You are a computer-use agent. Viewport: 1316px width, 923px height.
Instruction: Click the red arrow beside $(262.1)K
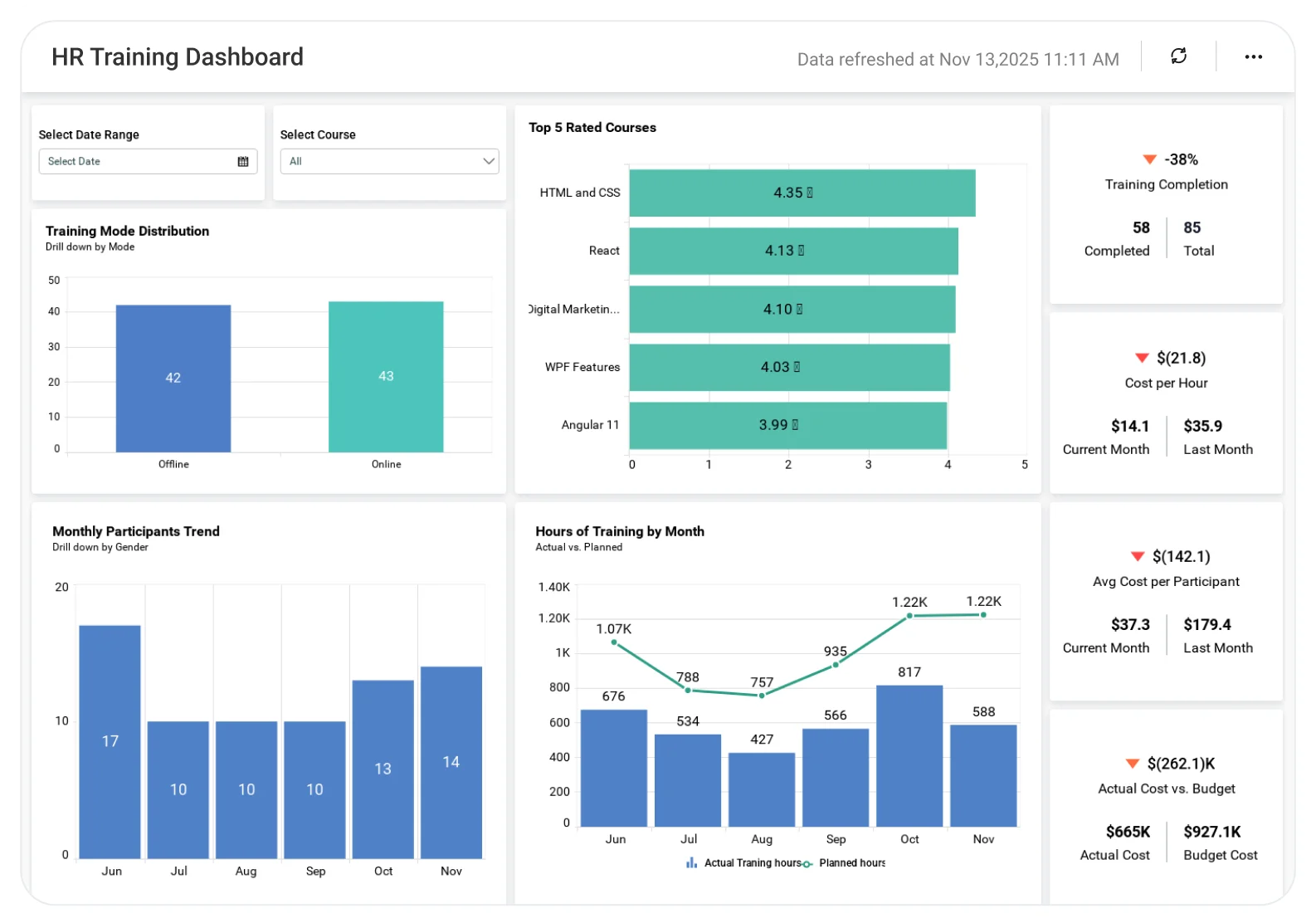(x=1133, y=764)
